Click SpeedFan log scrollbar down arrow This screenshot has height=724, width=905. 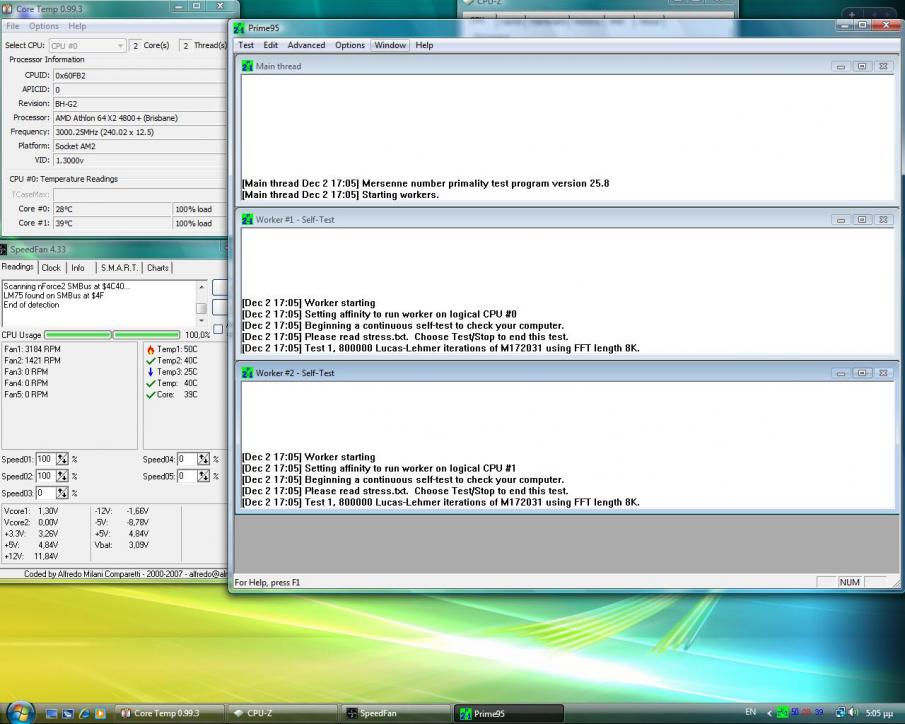(201, 320)
